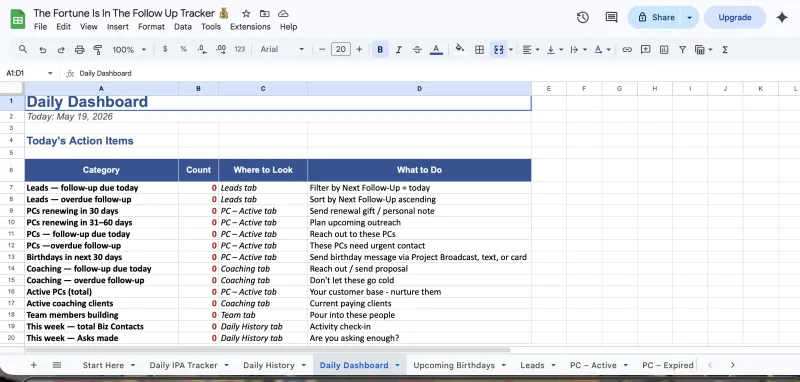This screenshot has width=800, height=382.
Task: Expand the Share button dropdown arrow
Action: click(x=689, y=17)
